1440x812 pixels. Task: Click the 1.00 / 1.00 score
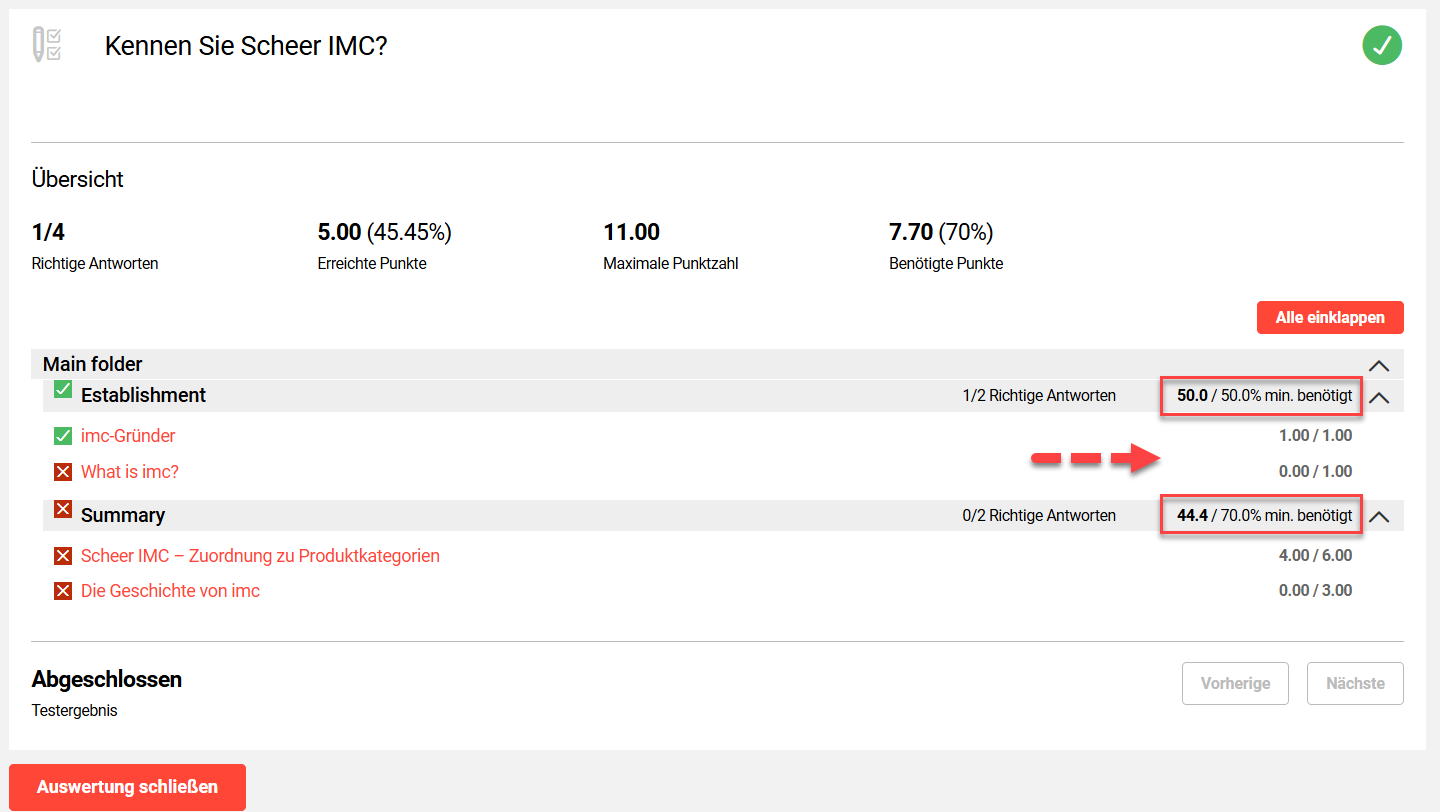point(1316,436)
